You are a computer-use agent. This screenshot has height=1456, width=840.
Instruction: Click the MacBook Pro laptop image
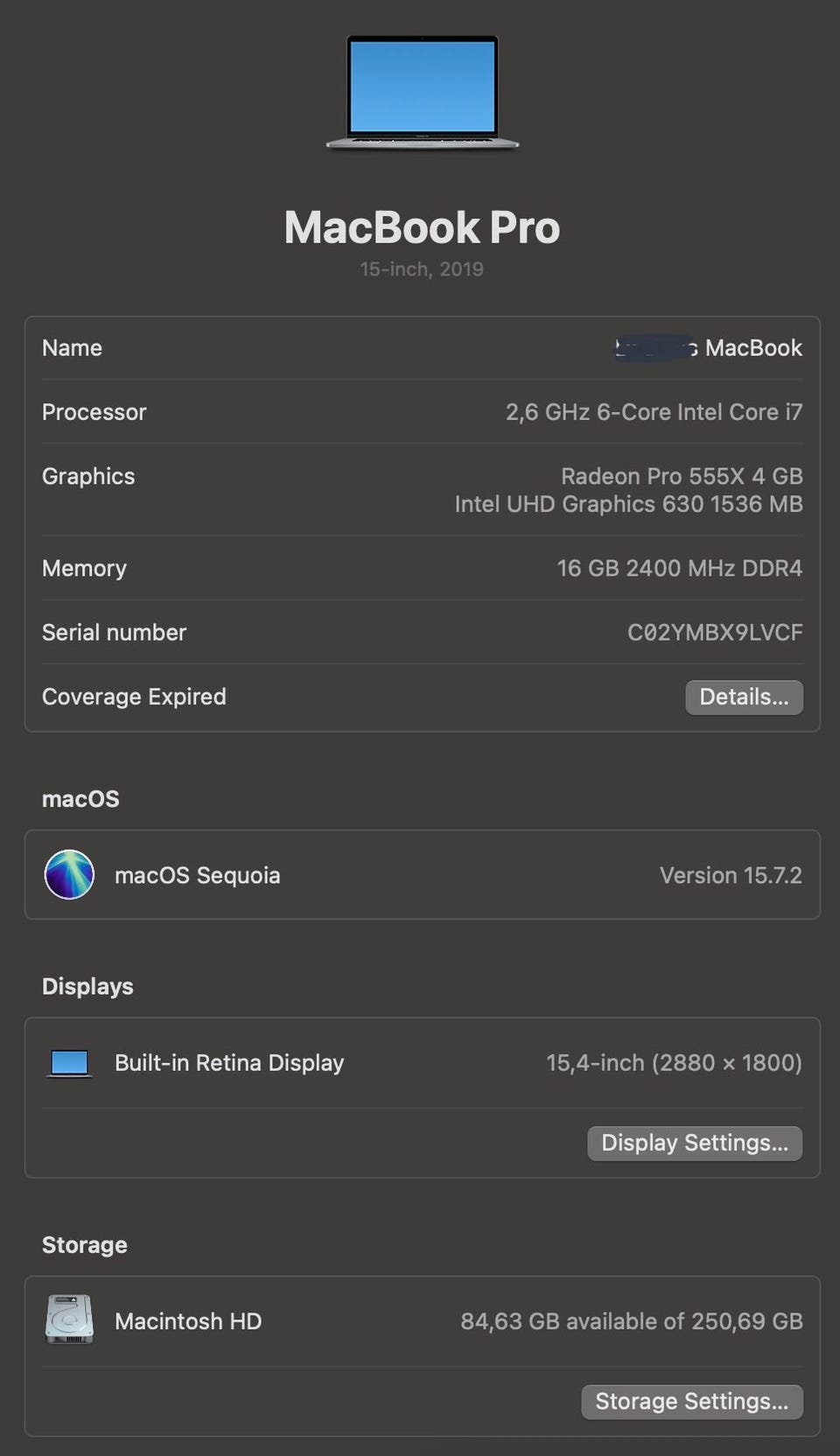tap(422, 92)
